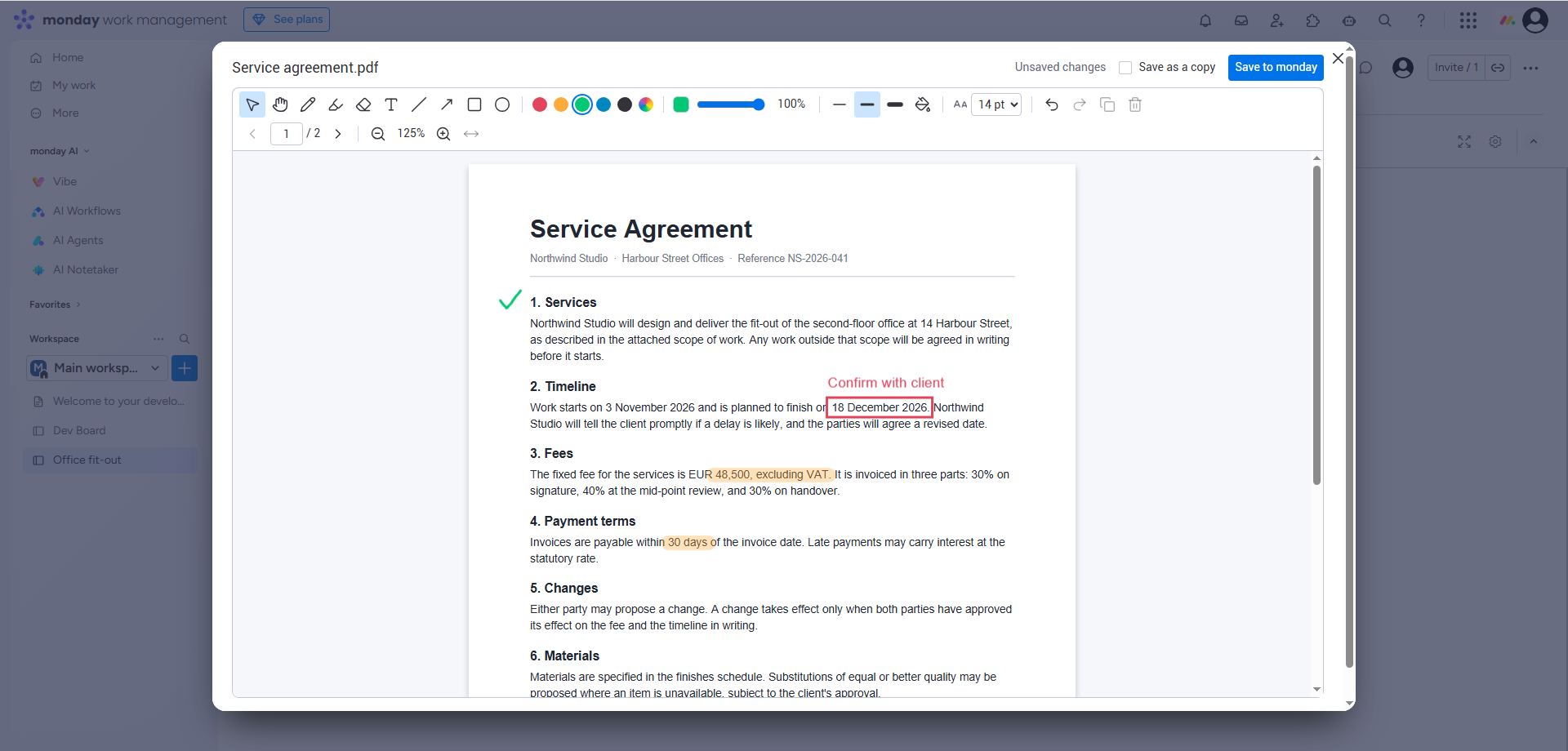Expand the monday AI section
The height and width of the screenshot is (751, 1568).
[x=60, y=151]
